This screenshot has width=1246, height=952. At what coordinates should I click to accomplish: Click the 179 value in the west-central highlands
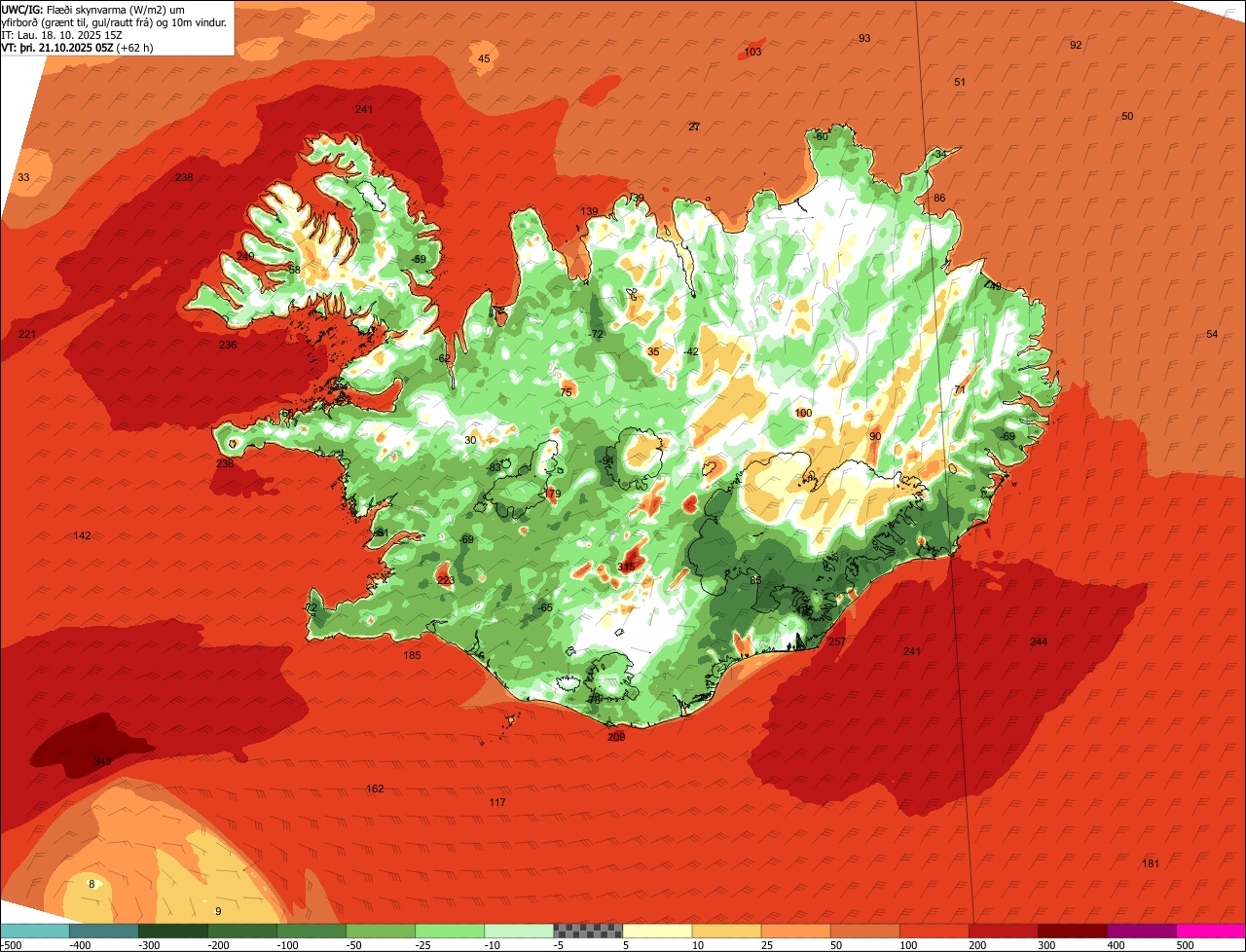[x=553, y=494]
